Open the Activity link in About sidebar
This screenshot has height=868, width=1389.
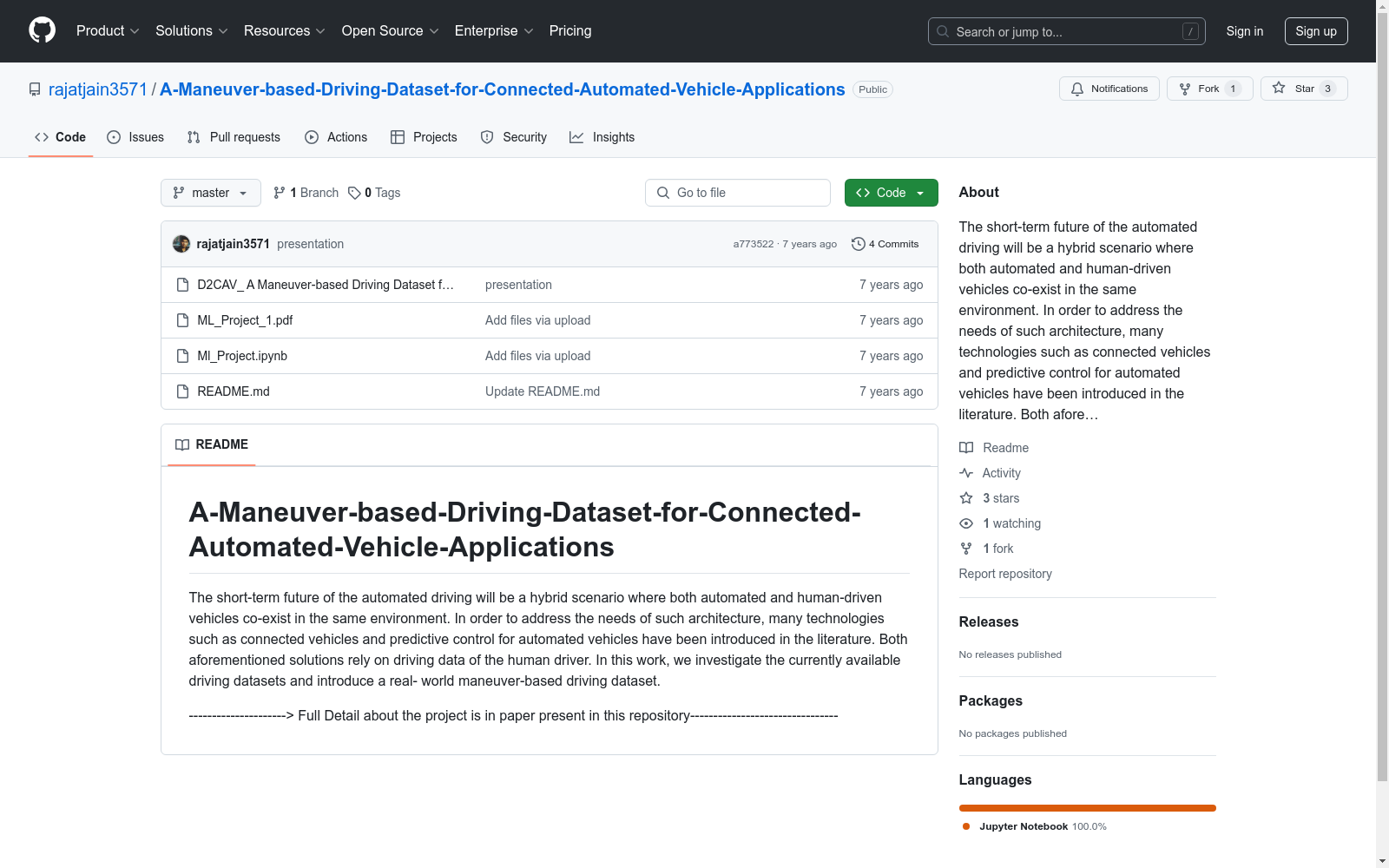pos(990,473)
